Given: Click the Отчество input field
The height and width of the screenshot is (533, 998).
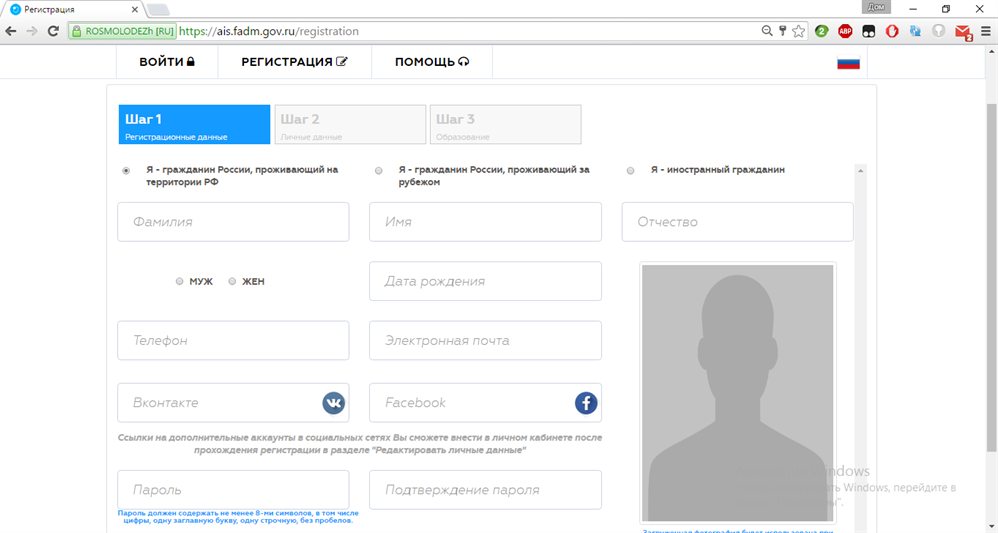Looking at the screenshot, I should coord(738,222).
